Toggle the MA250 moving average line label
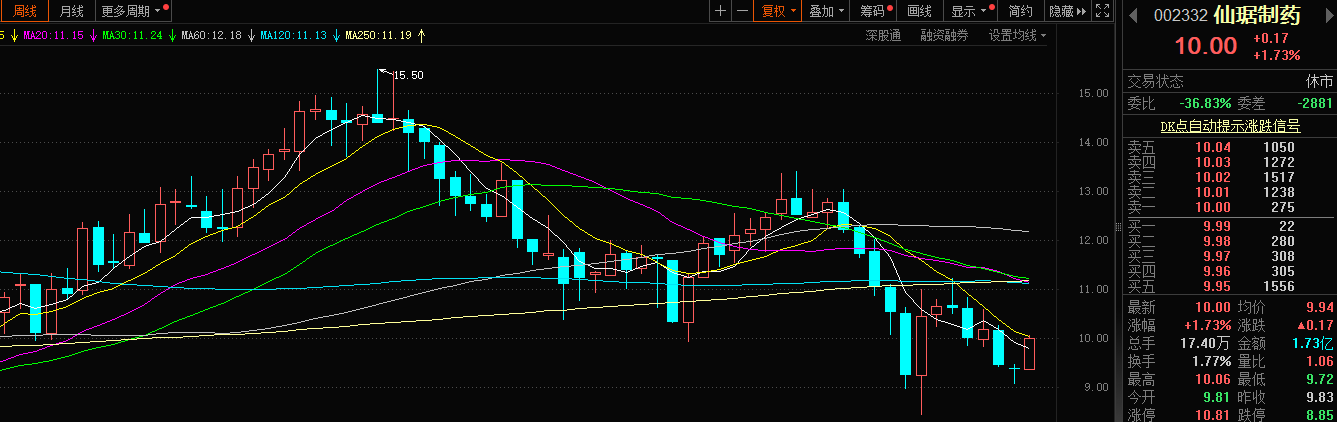 (x=378, y=36)
